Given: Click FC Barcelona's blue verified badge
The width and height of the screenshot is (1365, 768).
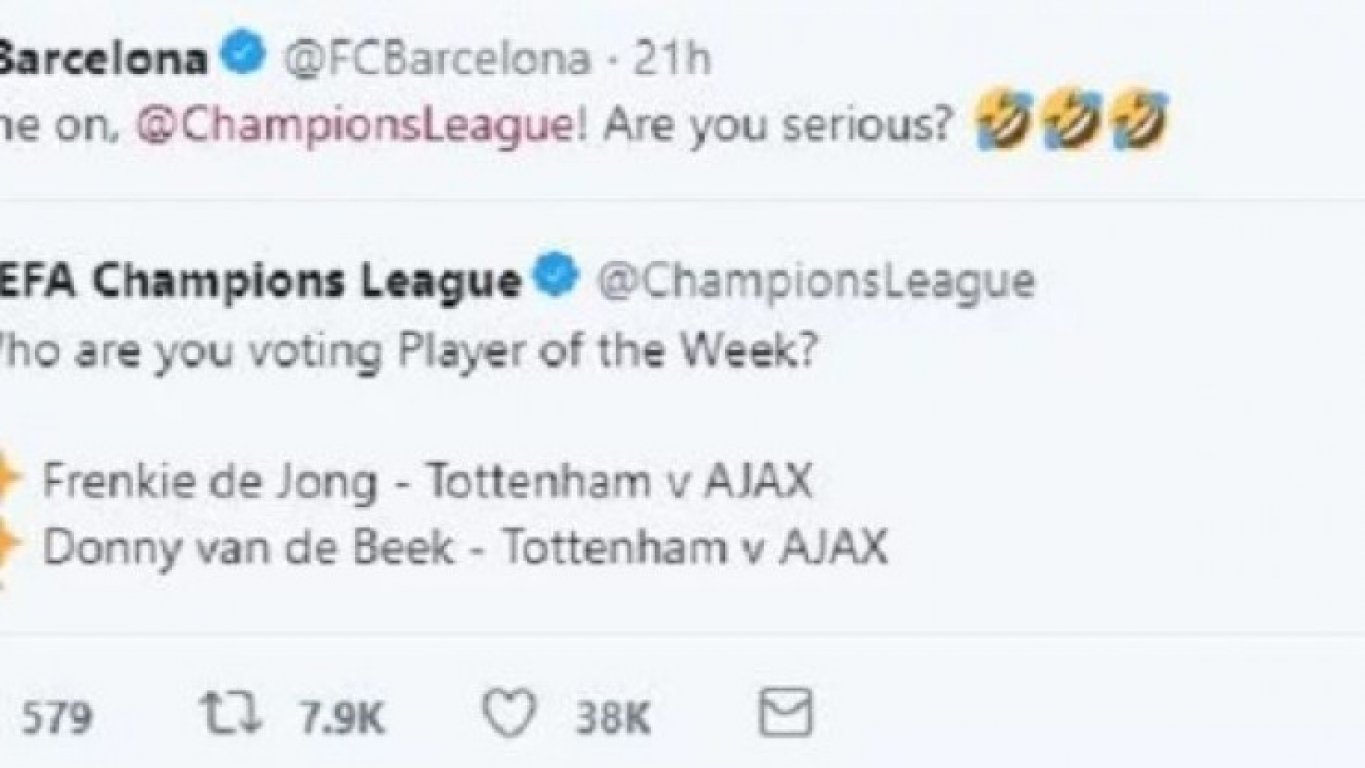Looking at the screenshot, I should (245, 60).
